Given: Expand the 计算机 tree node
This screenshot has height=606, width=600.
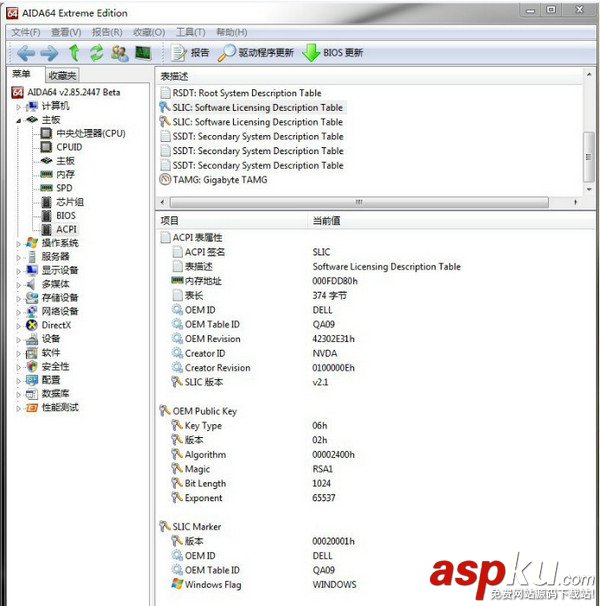Looking at the screenshot, I should coord(18,107).
